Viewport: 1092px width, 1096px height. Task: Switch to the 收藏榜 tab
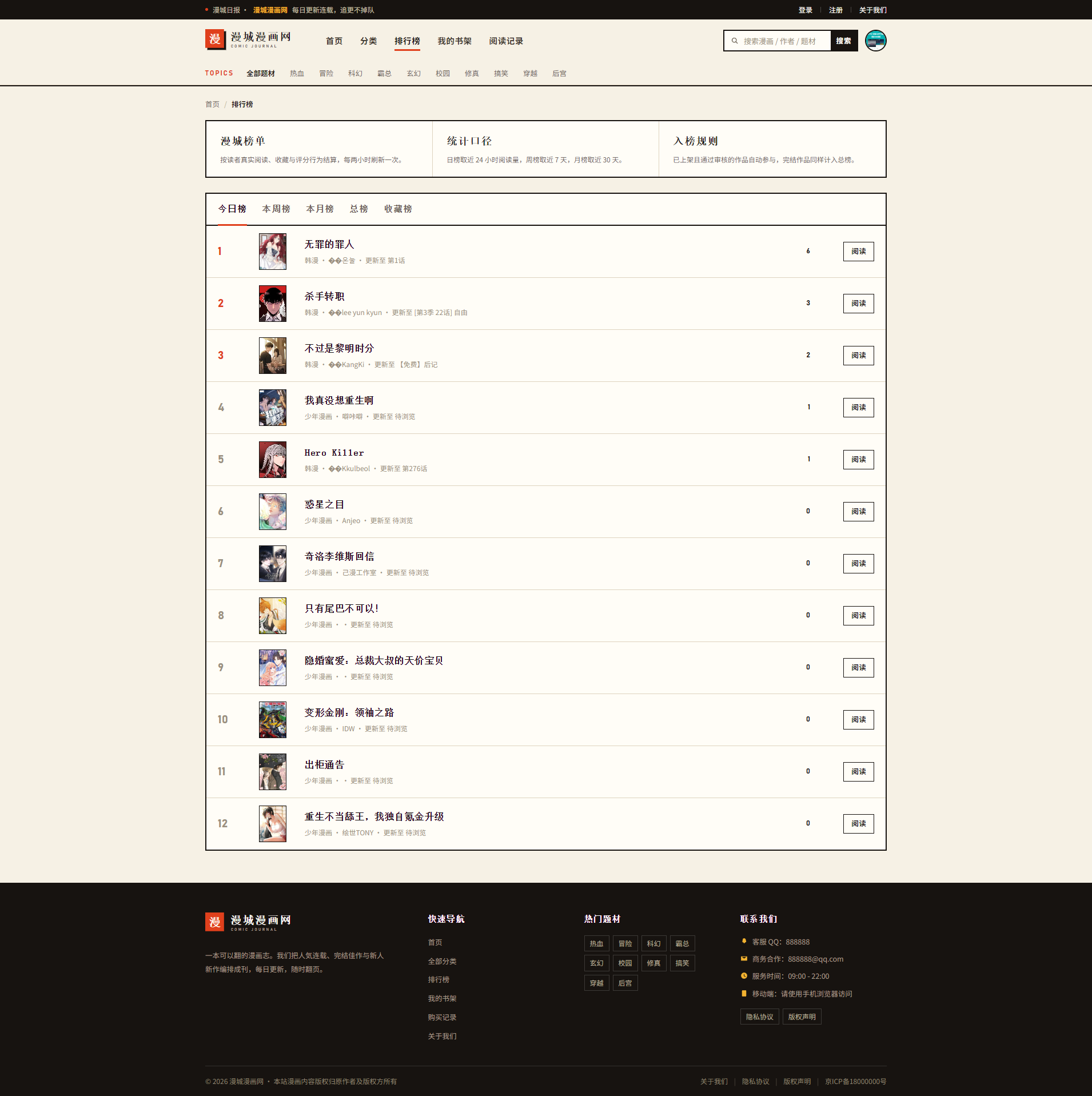[398, 209]
